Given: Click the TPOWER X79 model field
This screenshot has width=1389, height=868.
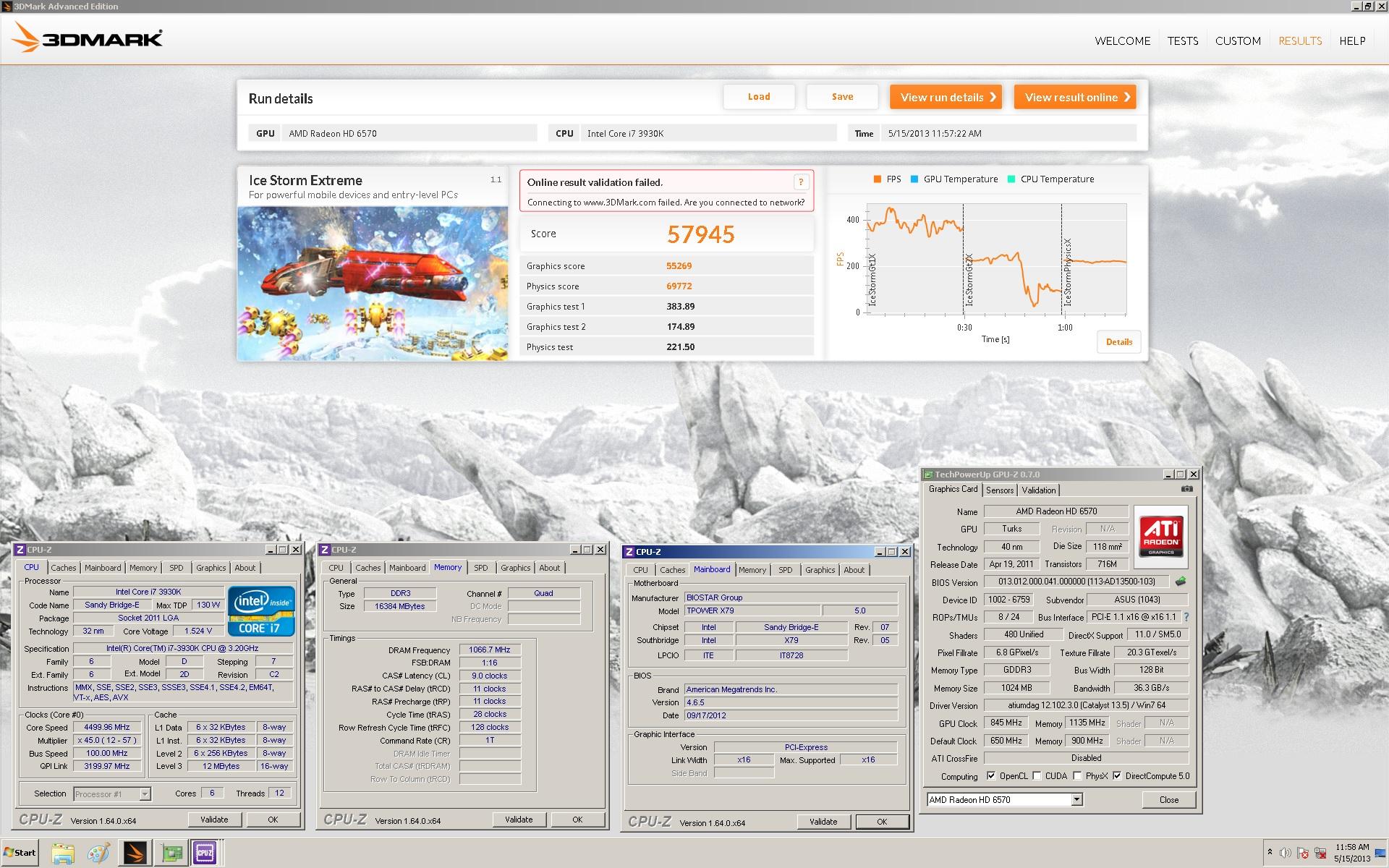Looking at the screenshot, I should click(x=752, y=610).
